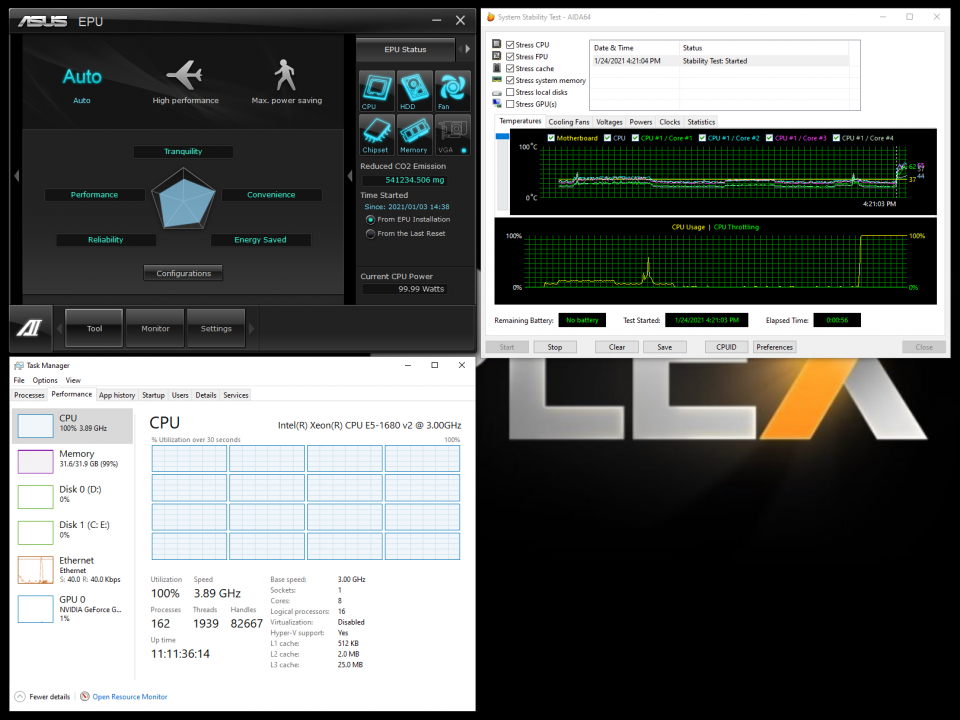Enable the VGA icon in EPU Status
960x720 pixels.
click(x=452, y=133)
